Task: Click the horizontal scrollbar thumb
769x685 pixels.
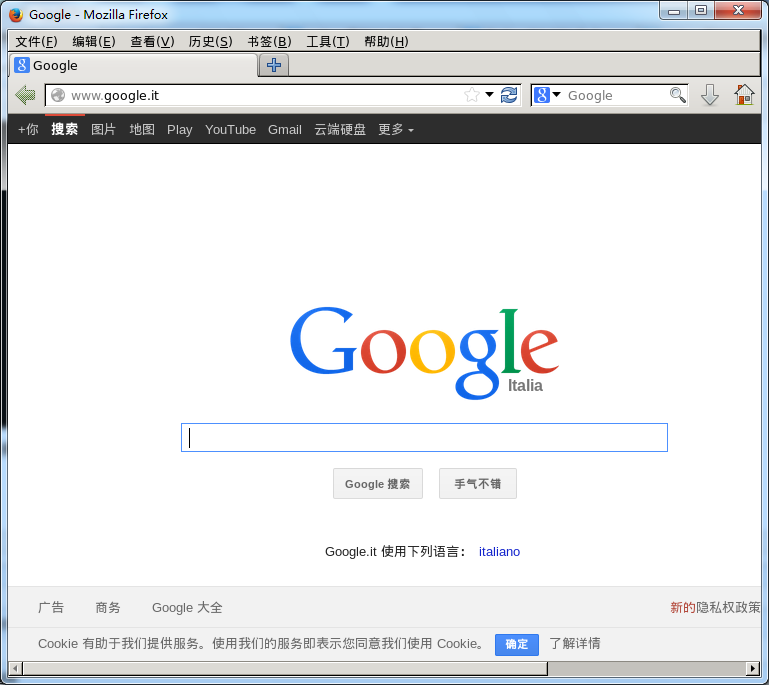Action: click(285, 668)
